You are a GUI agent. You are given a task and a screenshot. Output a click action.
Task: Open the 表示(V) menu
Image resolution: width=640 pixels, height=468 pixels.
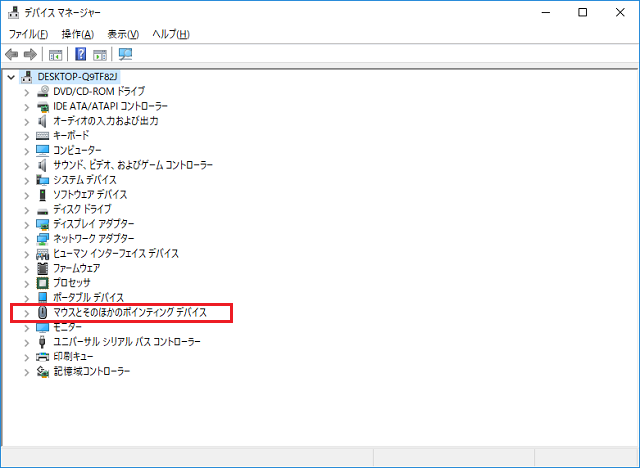[123, 34]
